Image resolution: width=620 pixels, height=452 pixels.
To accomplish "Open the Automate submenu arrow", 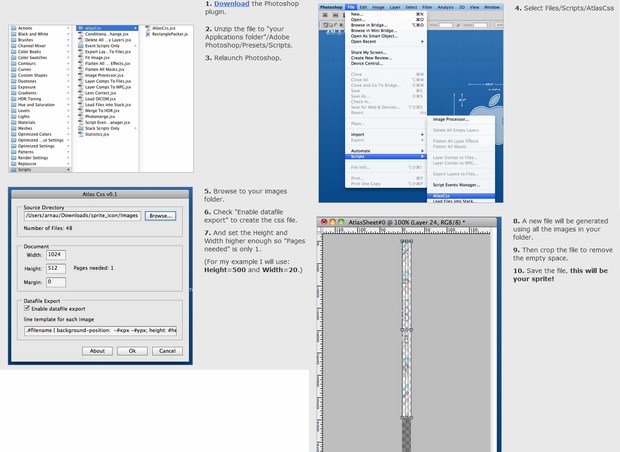I will pyautogui.click(x=422, y=151).
